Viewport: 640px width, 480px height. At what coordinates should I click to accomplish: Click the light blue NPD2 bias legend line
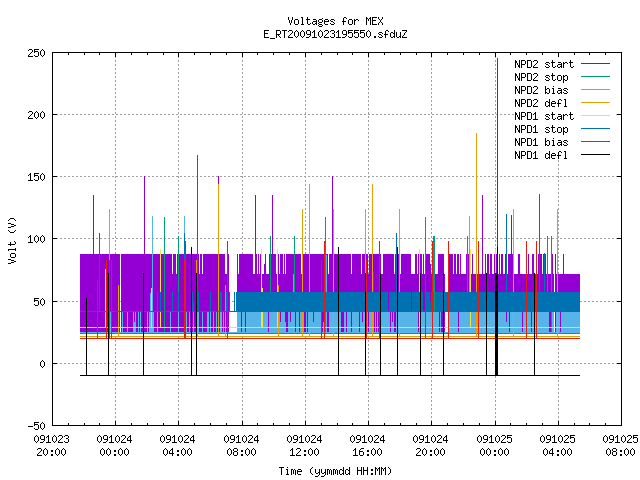(595, 89)
